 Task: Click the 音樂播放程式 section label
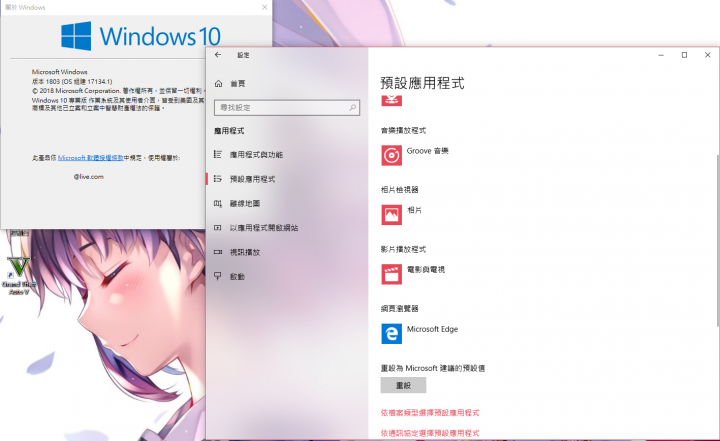coord(403,130)
